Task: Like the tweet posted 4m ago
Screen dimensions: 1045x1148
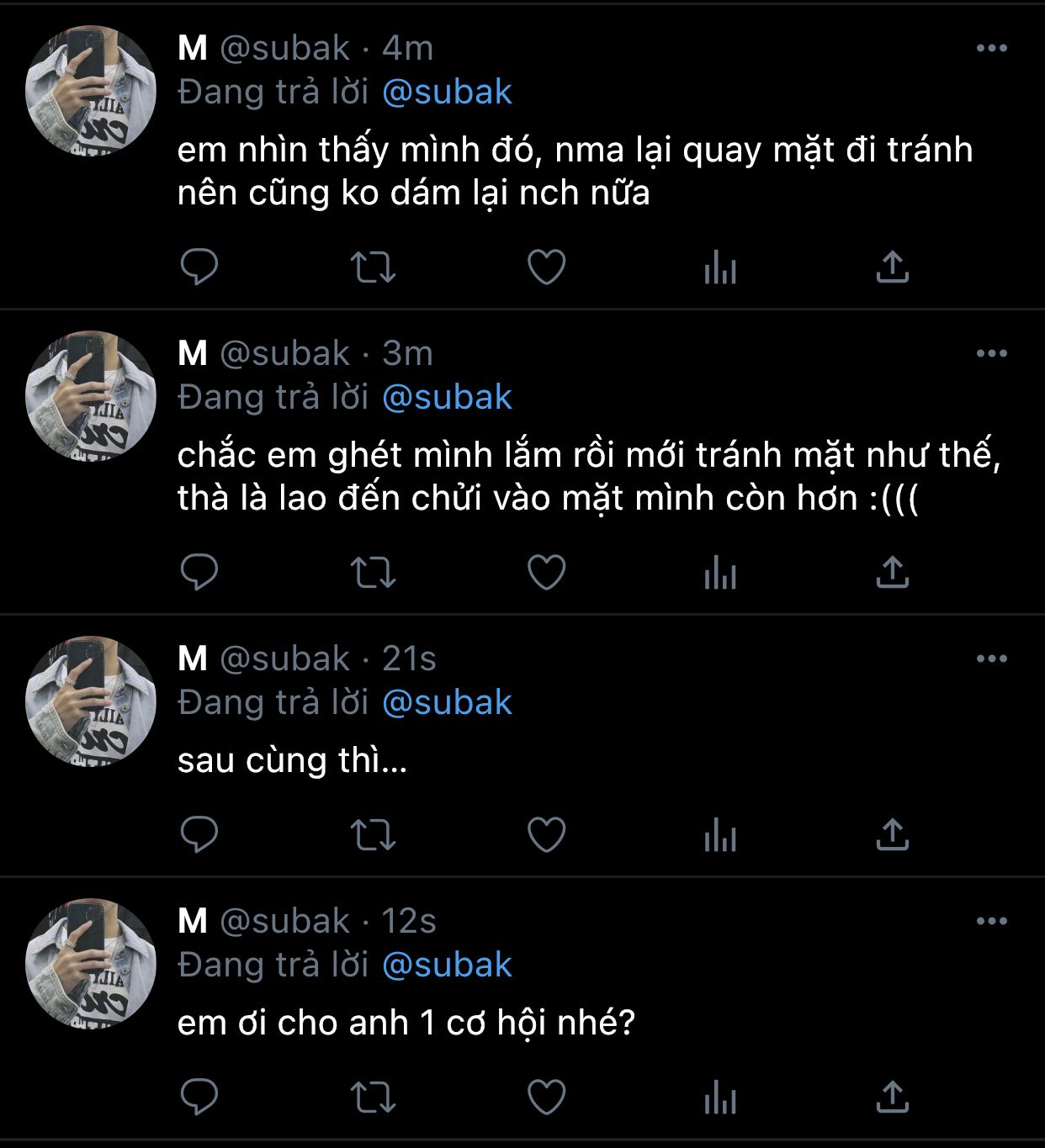Action: point(546,267)
